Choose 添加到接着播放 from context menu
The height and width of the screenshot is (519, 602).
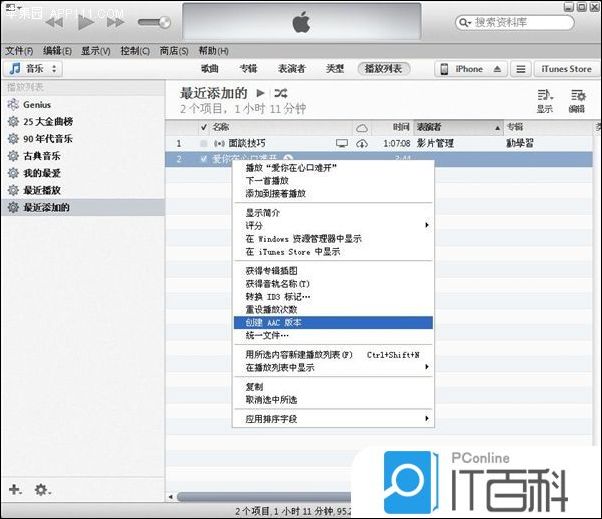333,193
